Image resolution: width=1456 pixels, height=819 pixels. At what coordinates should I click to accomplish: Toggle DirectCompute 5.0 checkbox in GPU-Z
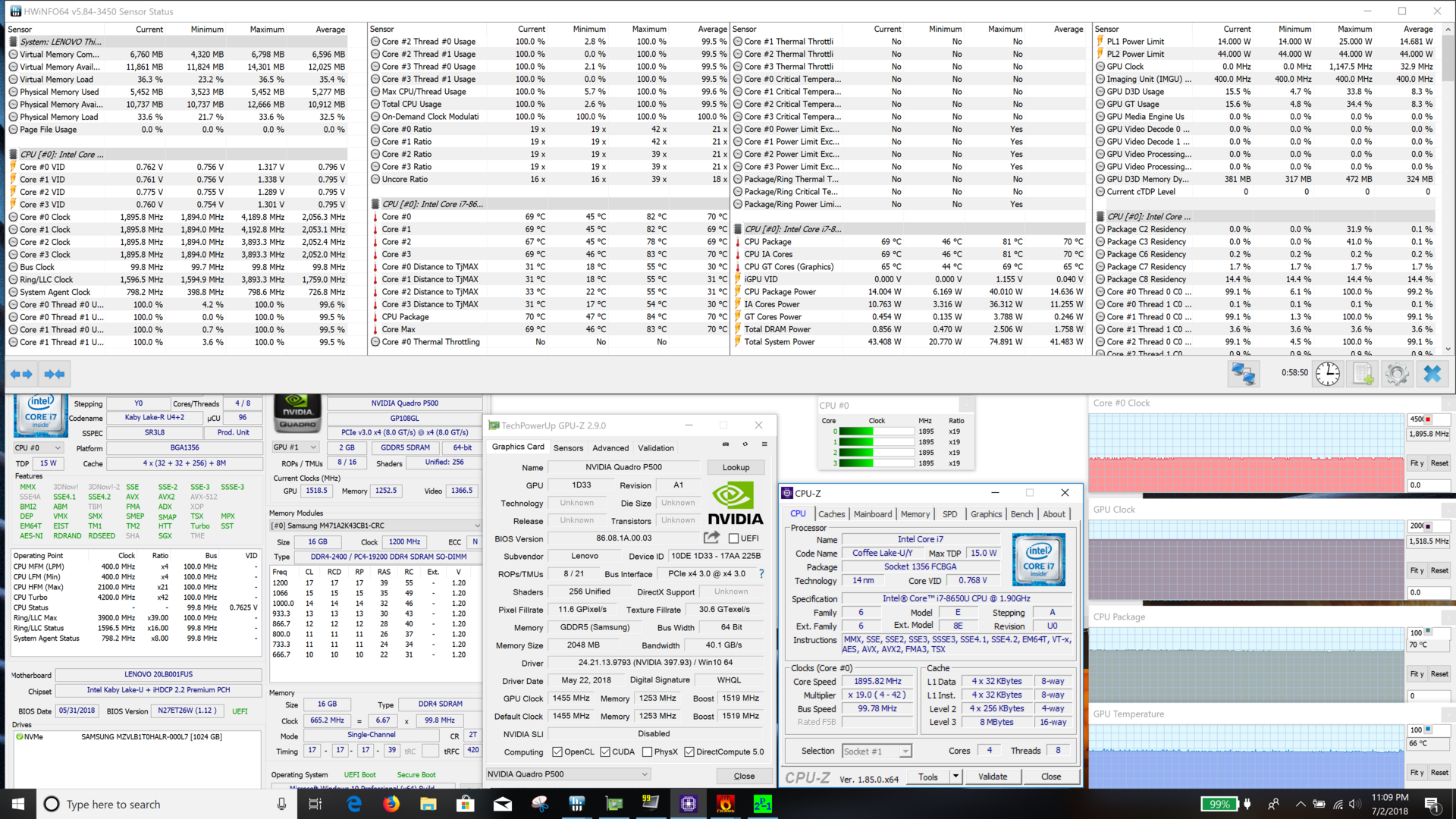689,752
